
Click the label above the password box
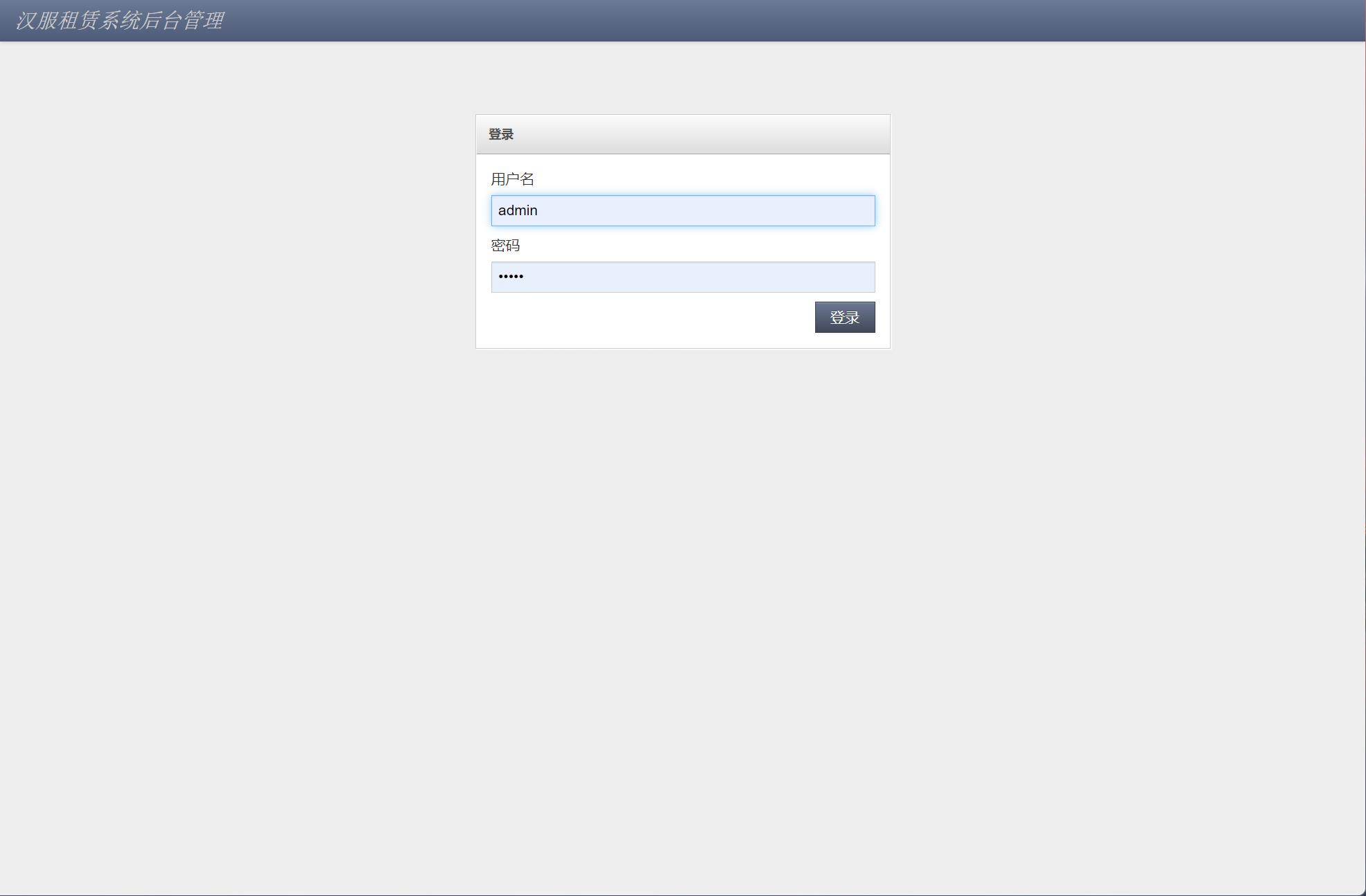(x=505, y=246)
